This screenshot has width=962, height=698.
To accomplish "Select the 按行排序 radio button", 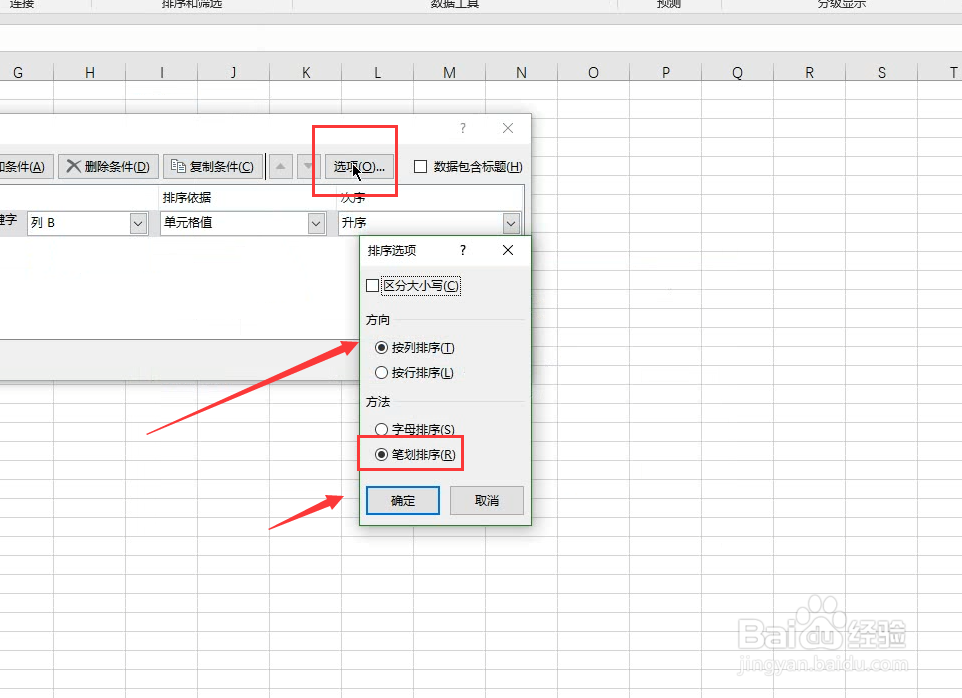I will pos(381,372).
